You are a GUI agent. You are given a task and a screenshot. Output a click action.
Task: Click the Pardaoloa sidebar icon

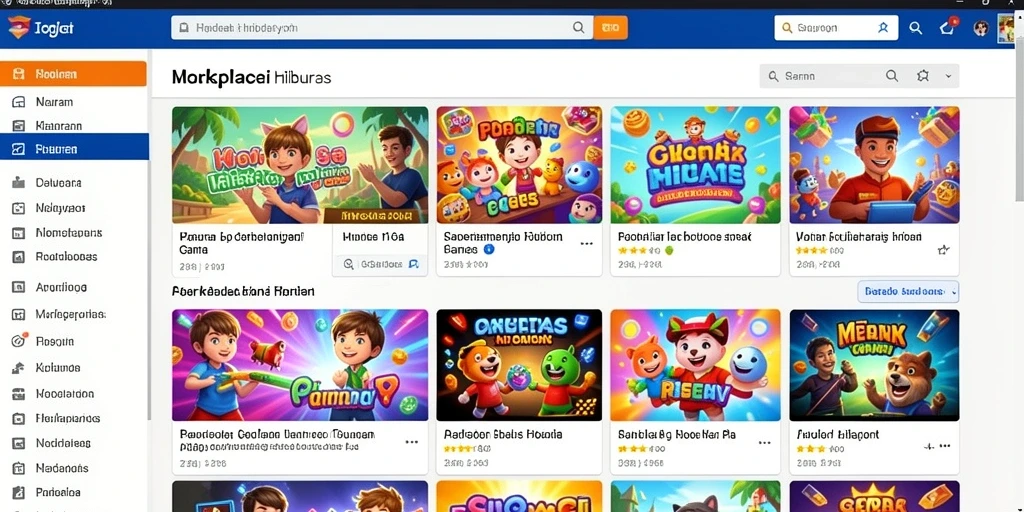point(19,492)
